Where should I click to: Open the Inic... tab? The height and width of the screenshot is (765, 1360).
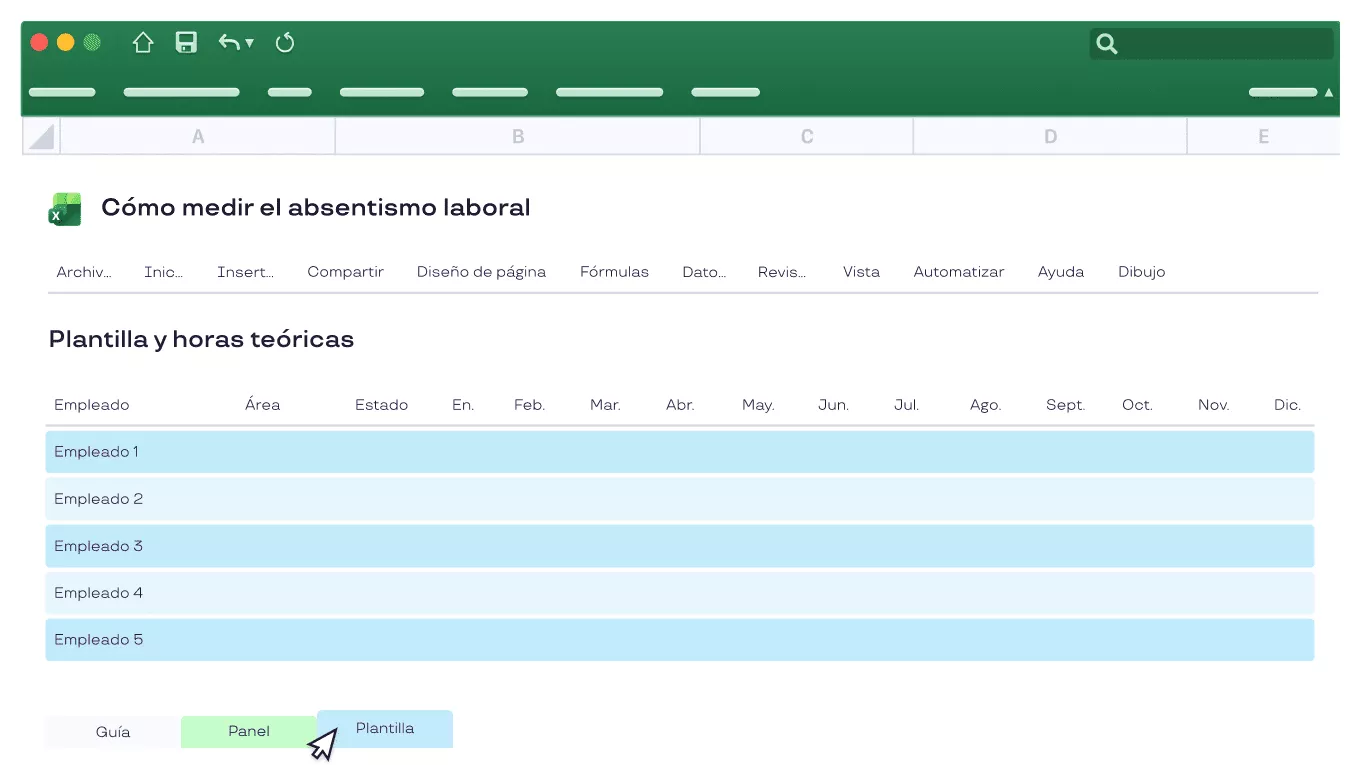point(164,272)
